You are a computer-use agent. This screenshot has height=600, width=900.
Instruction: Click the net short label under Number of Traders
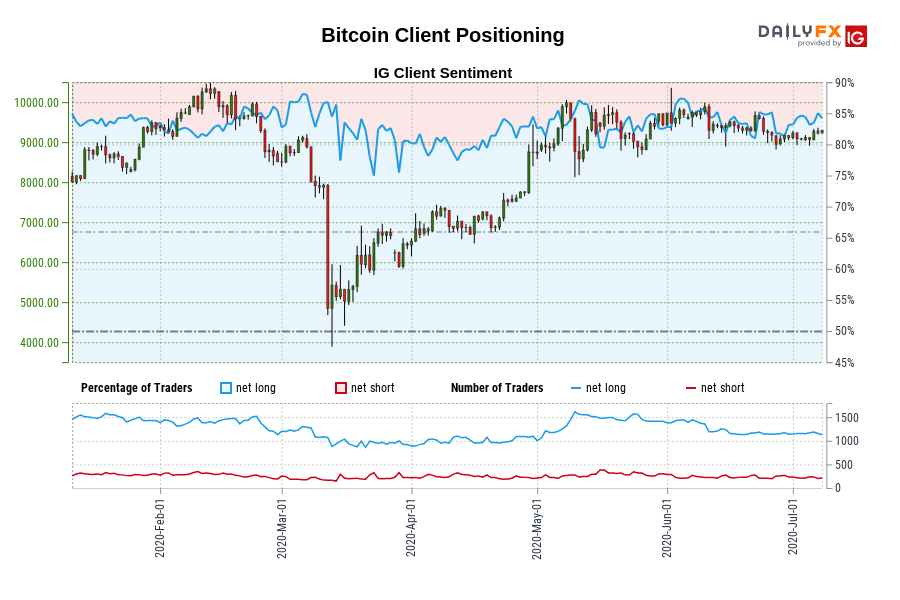pos(723,388)
